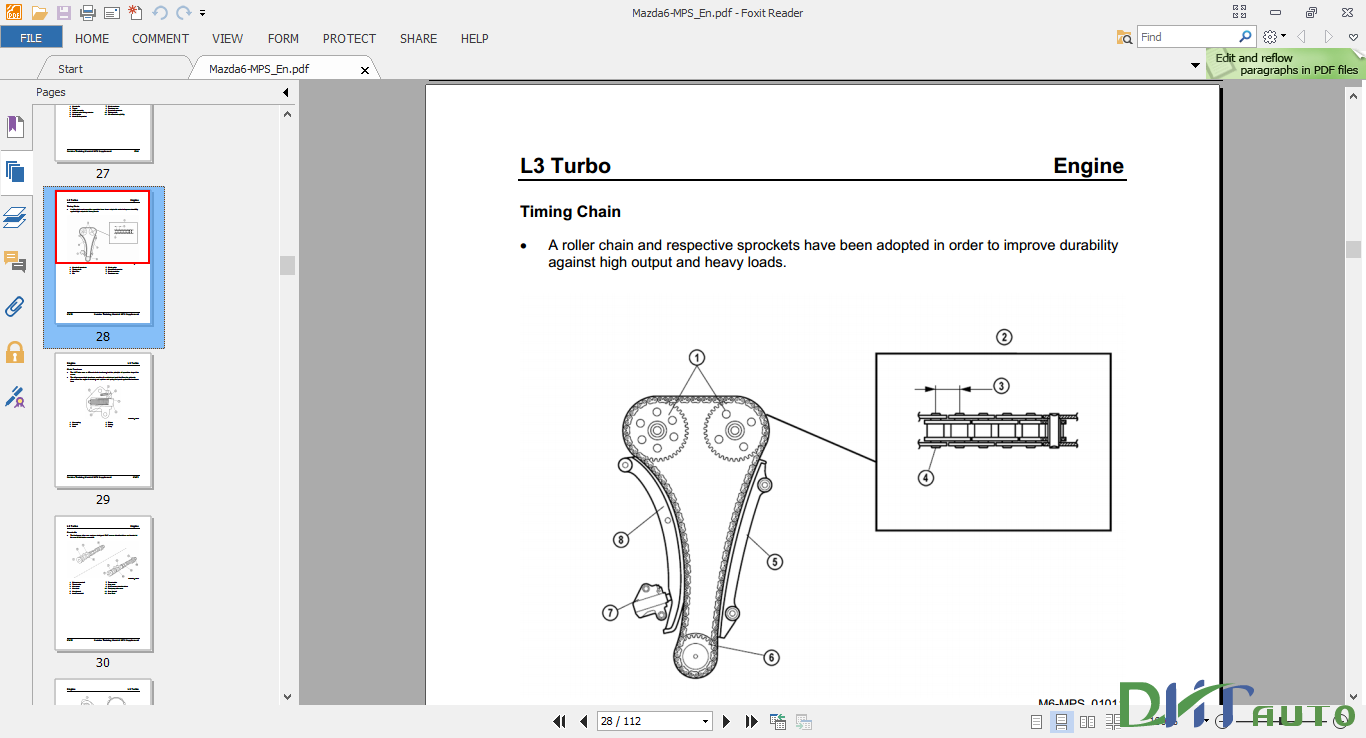Select the VIEW ribbon tab
This screenshot has width=1366, height=738.
(x=228, y=38)
